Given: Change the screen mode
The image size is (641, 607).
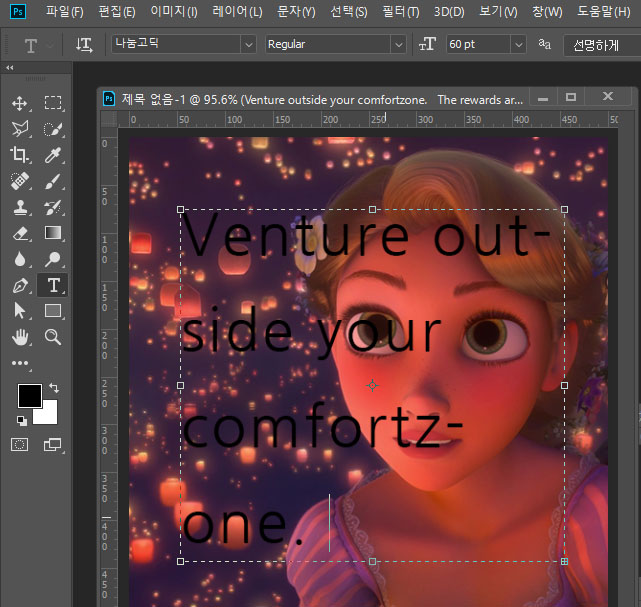Looking at the screenshot, I should [x=53, y=444].
